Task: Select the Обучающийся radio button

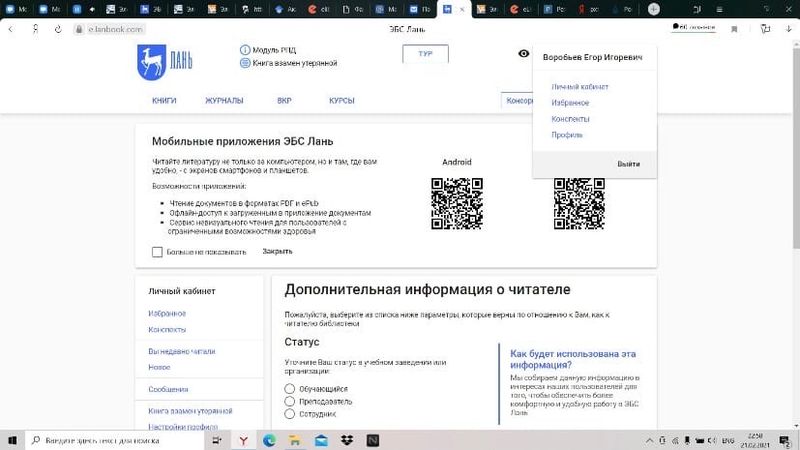Action: pos(290,389)
